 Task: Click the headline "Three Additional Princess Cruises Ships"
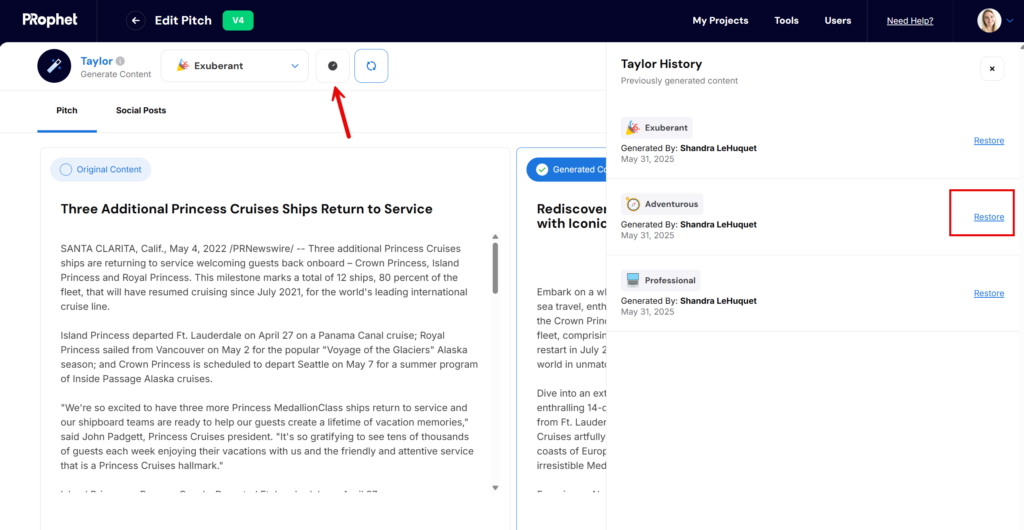coord(247,209)
